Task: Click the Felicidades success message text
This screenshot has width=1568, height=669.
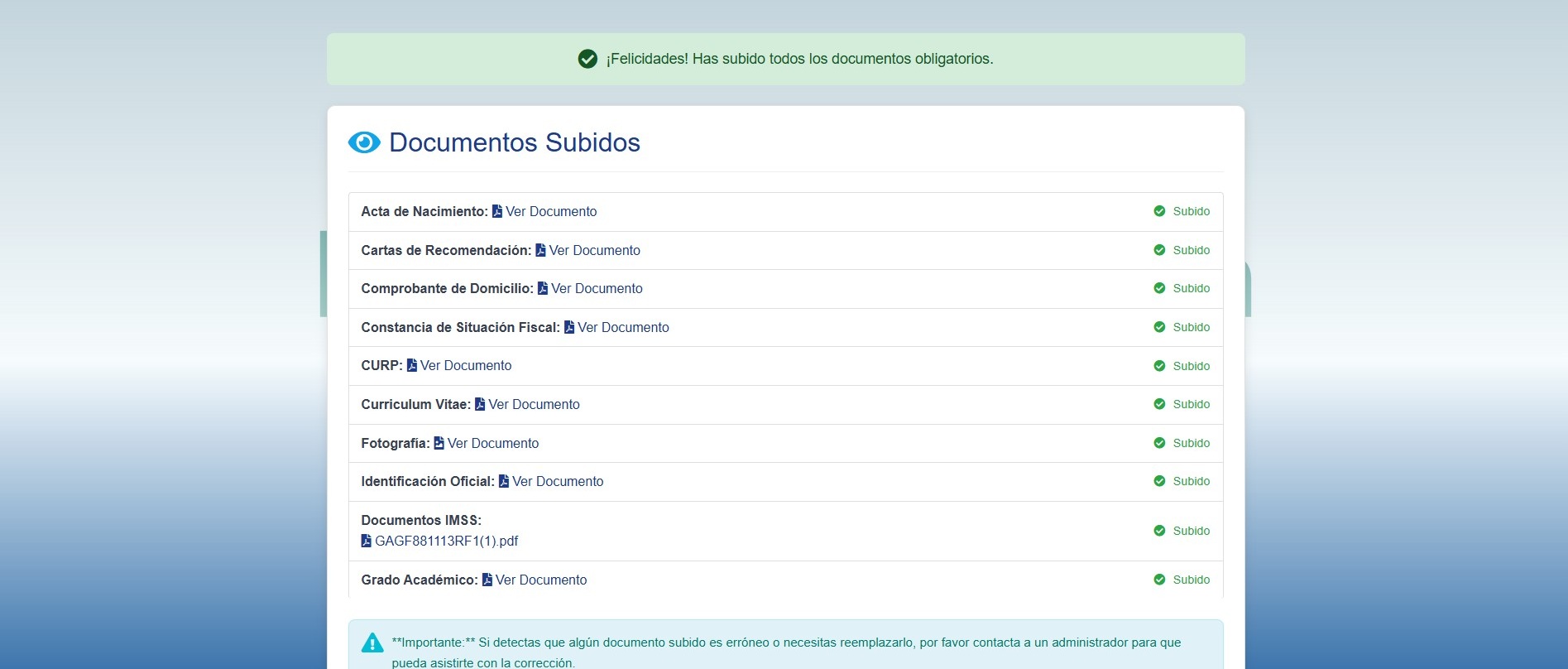Action: pyautogui.click(x=799, y=59)
